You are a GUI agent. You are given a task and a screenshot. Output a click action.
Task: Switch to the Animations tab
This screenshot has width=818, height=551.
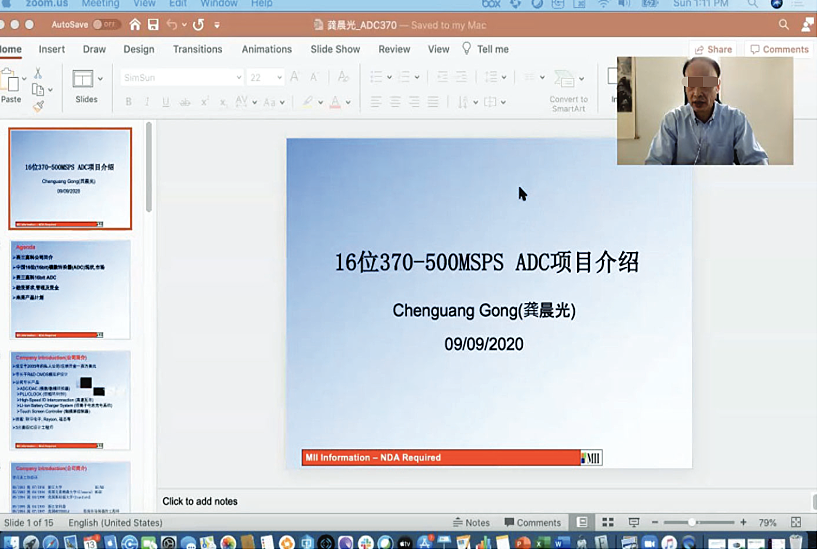pos(267,49)
